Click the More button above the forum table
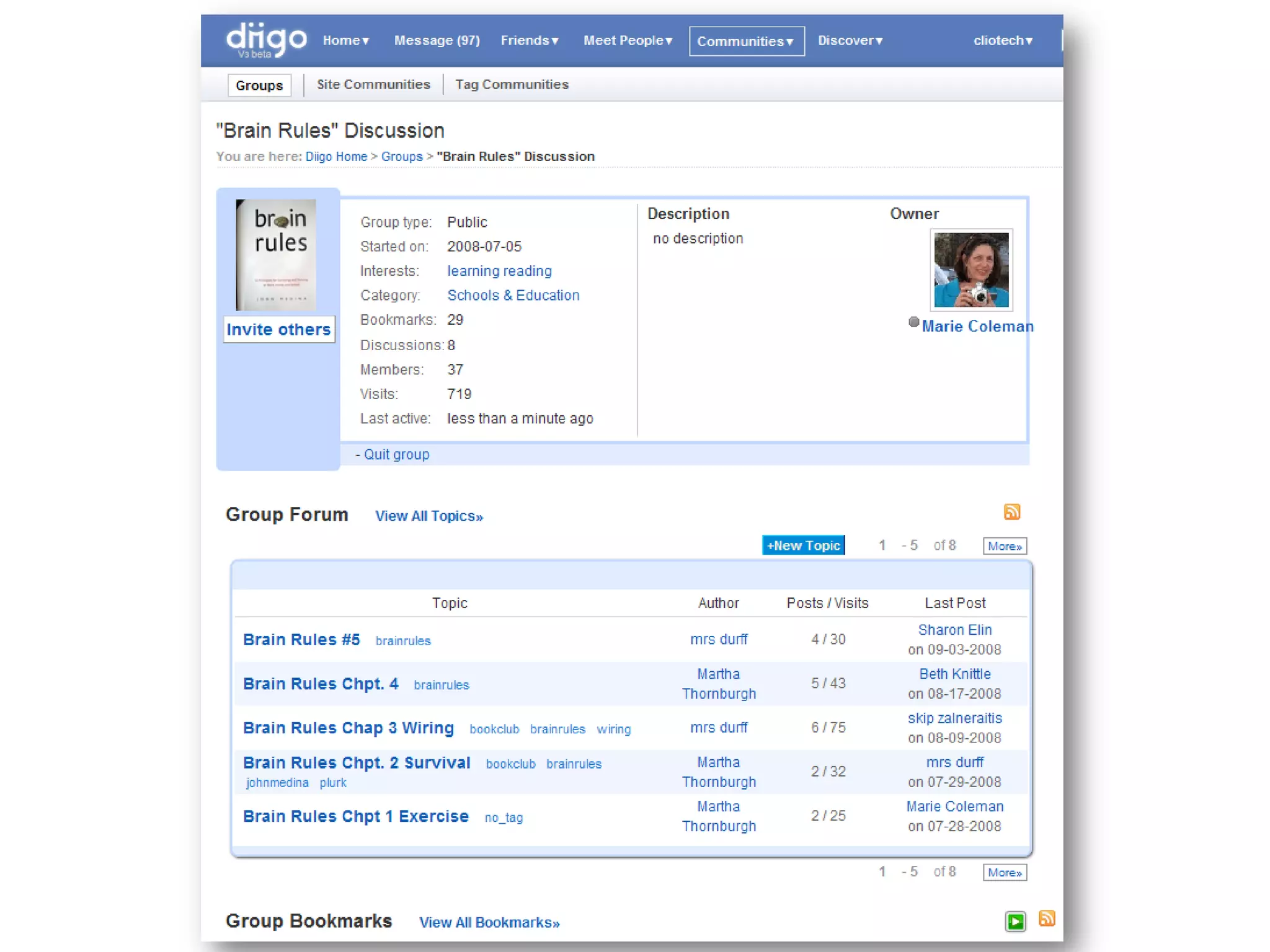 point(1004,546)
